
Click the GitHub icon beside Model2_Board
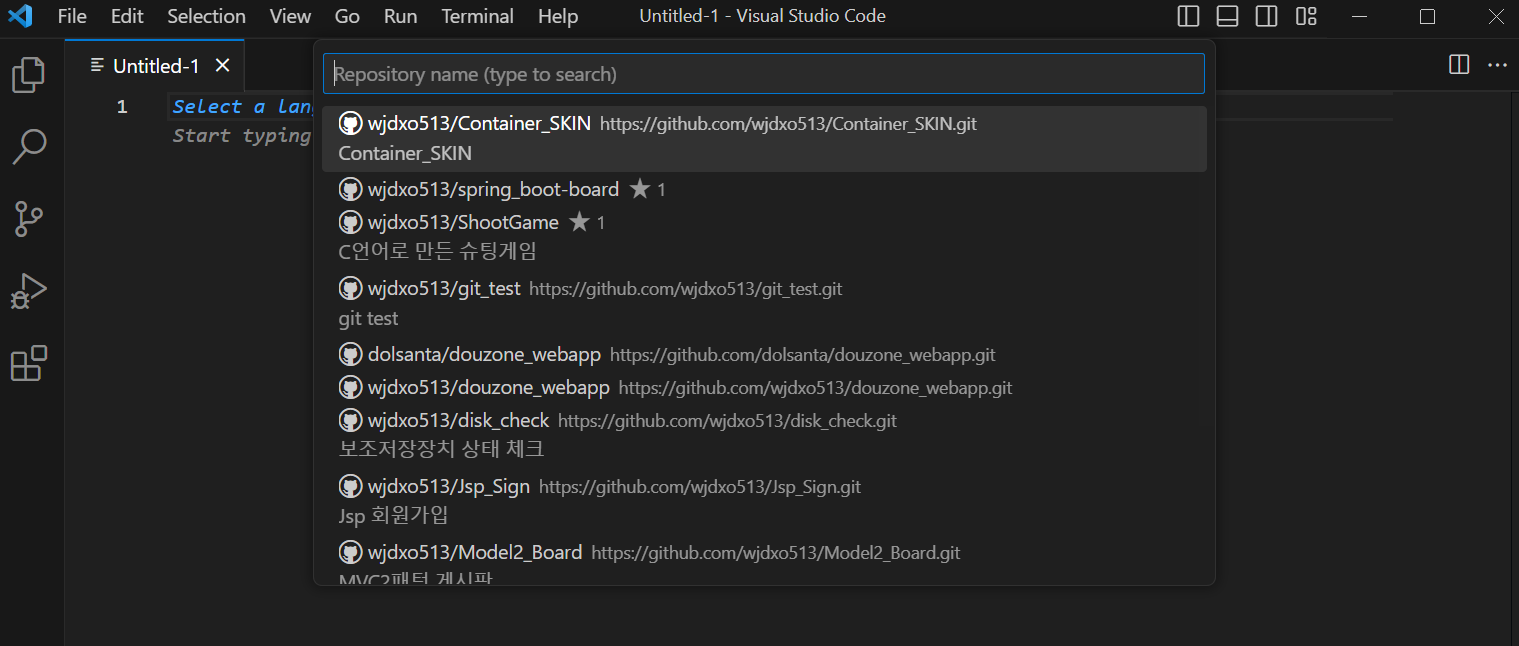[x=350, y=552]
